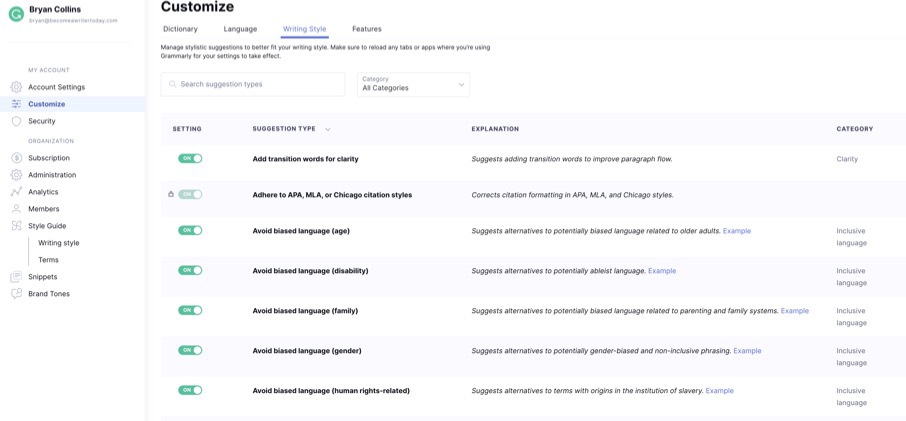
Task: Turn off Avoid biased language (gender)
Action: coord(190,350)
